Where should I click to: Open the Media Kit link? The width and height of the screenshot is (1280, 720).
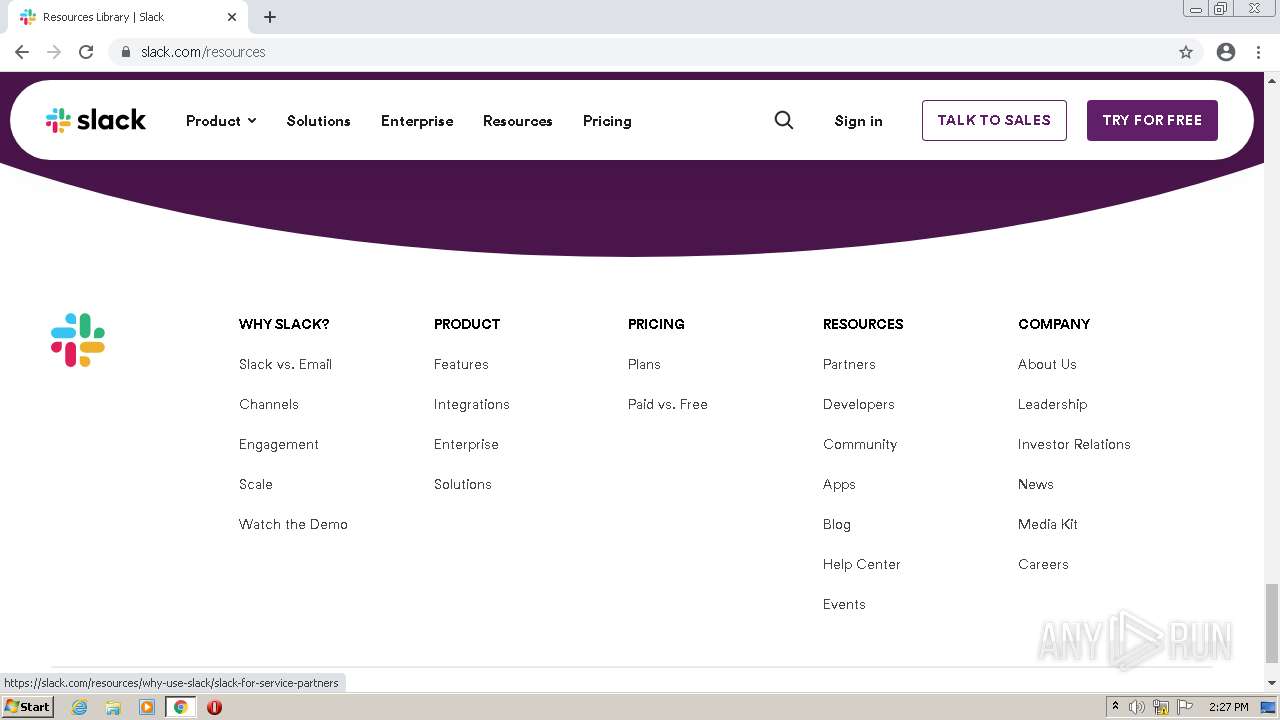tap(1048, 524)
